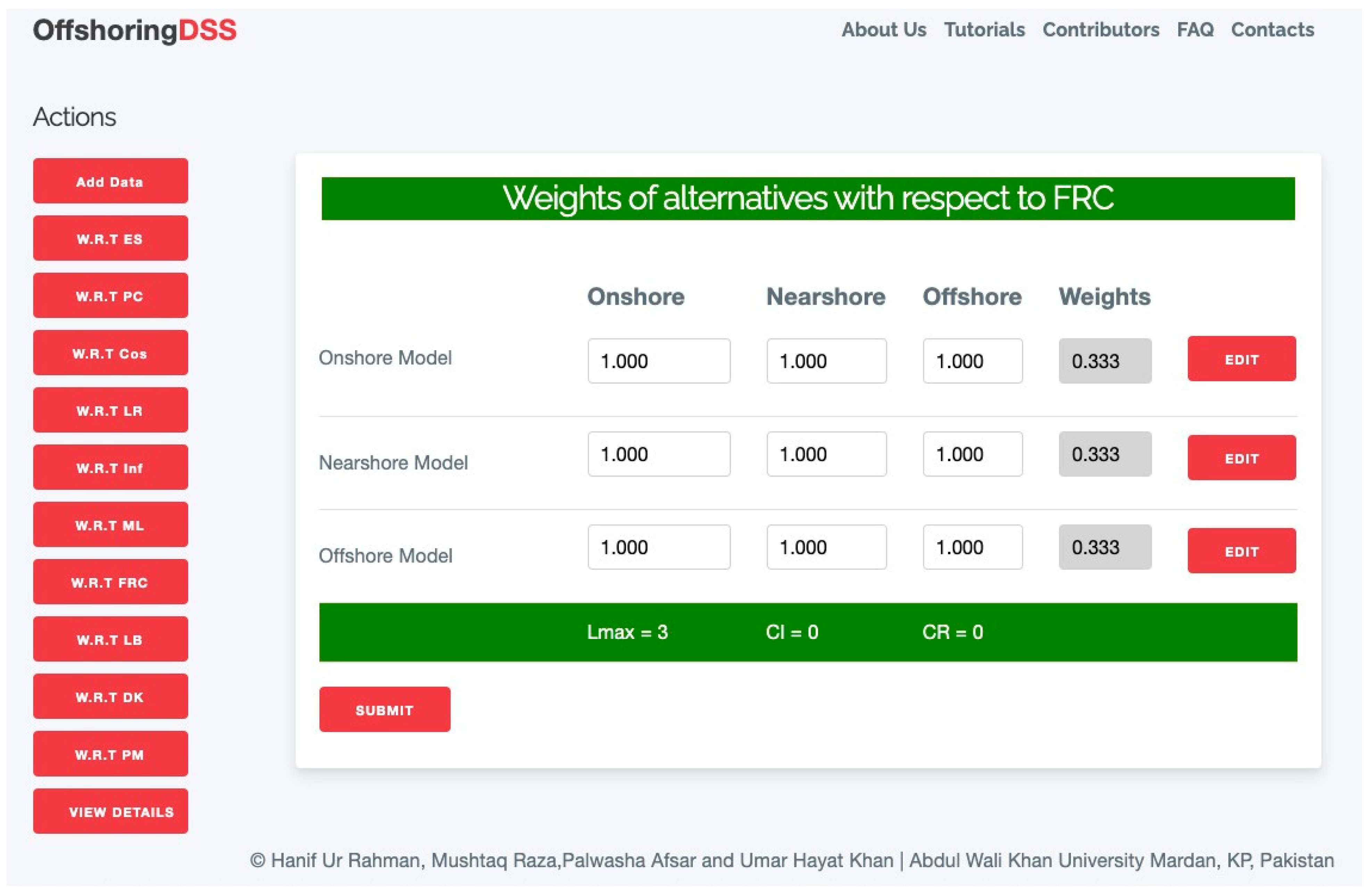This screenshot has width=1372, height=896.
Task: Open the W.R.T PM action
Action: (x=110, y=754)
